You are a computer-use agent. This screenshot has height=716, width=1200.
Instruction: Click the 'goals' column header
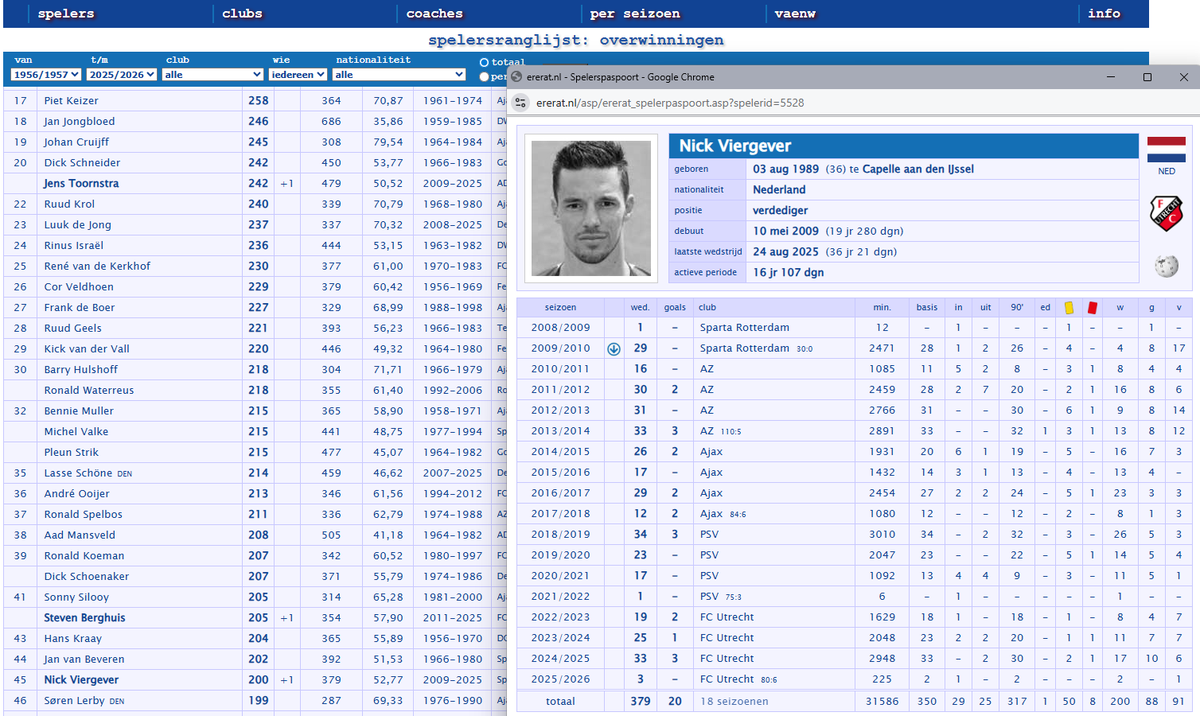[x=675, y=307]
